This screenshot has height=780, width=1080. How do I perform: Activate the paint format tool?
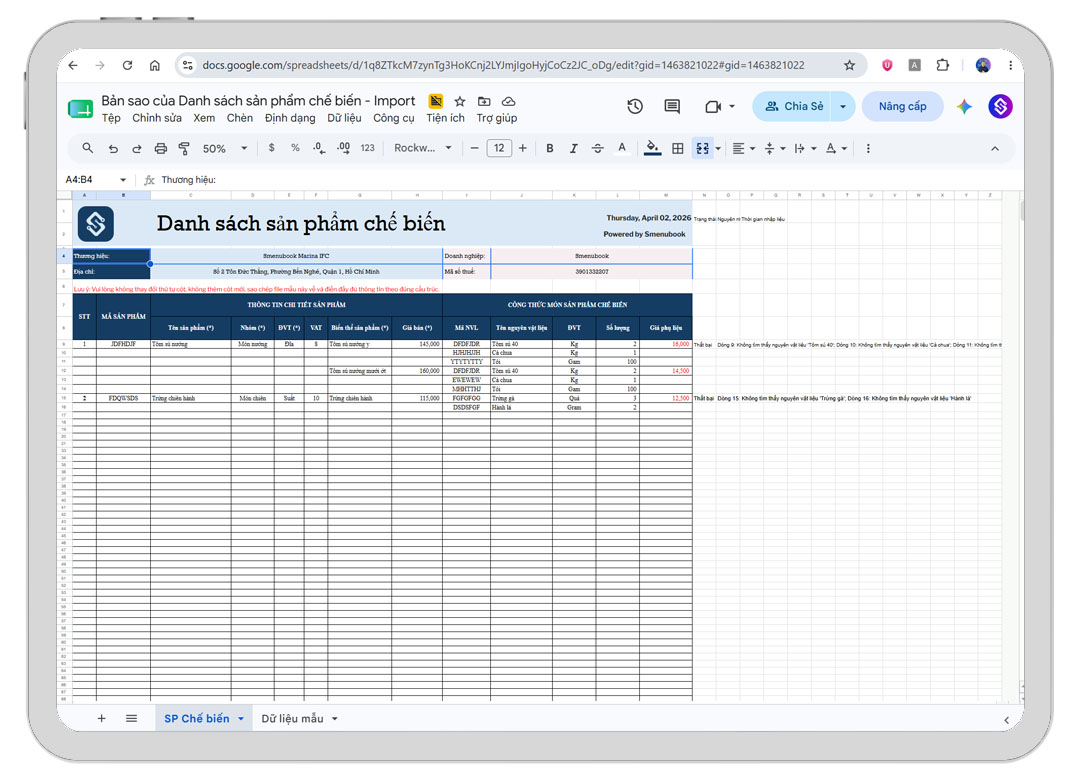[184, 148]
